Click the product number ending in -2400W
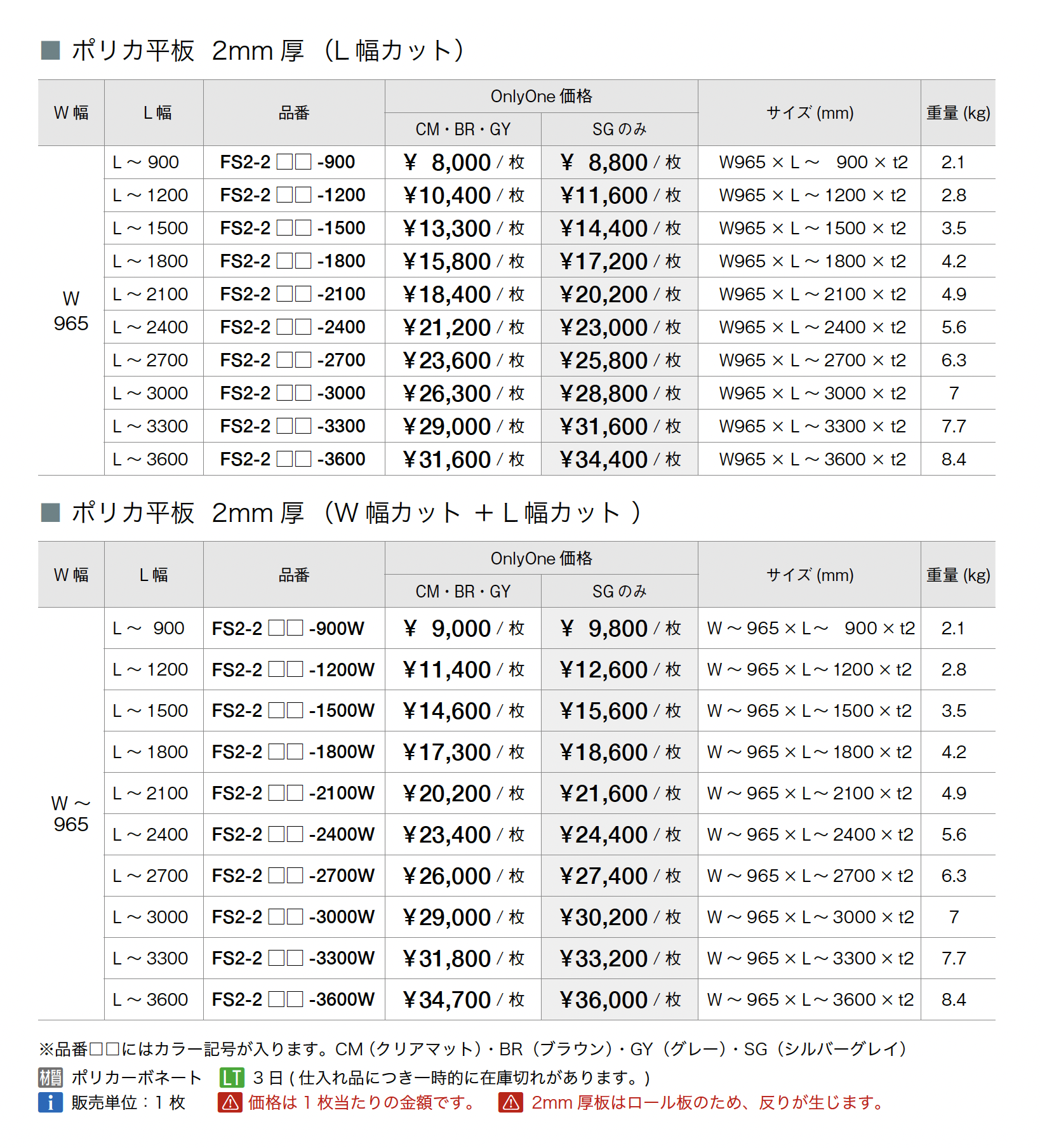The image size is (1040, 1148). 293,834
